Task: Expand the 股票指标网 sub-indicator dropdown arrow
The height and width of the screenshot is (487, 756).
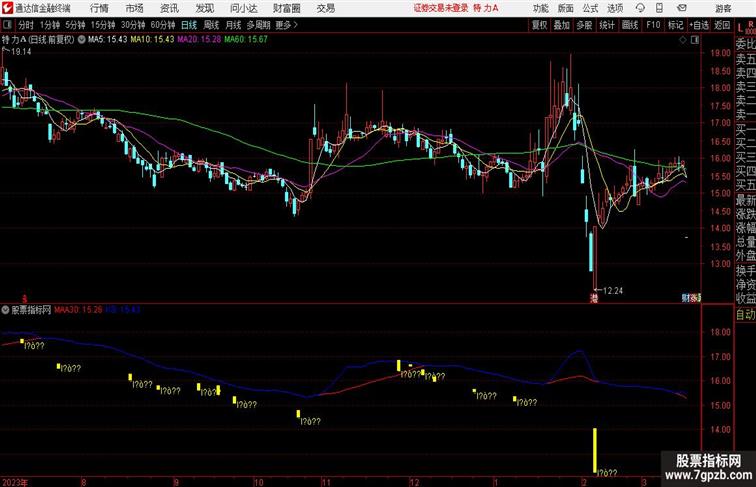Action: coord(5,310)
